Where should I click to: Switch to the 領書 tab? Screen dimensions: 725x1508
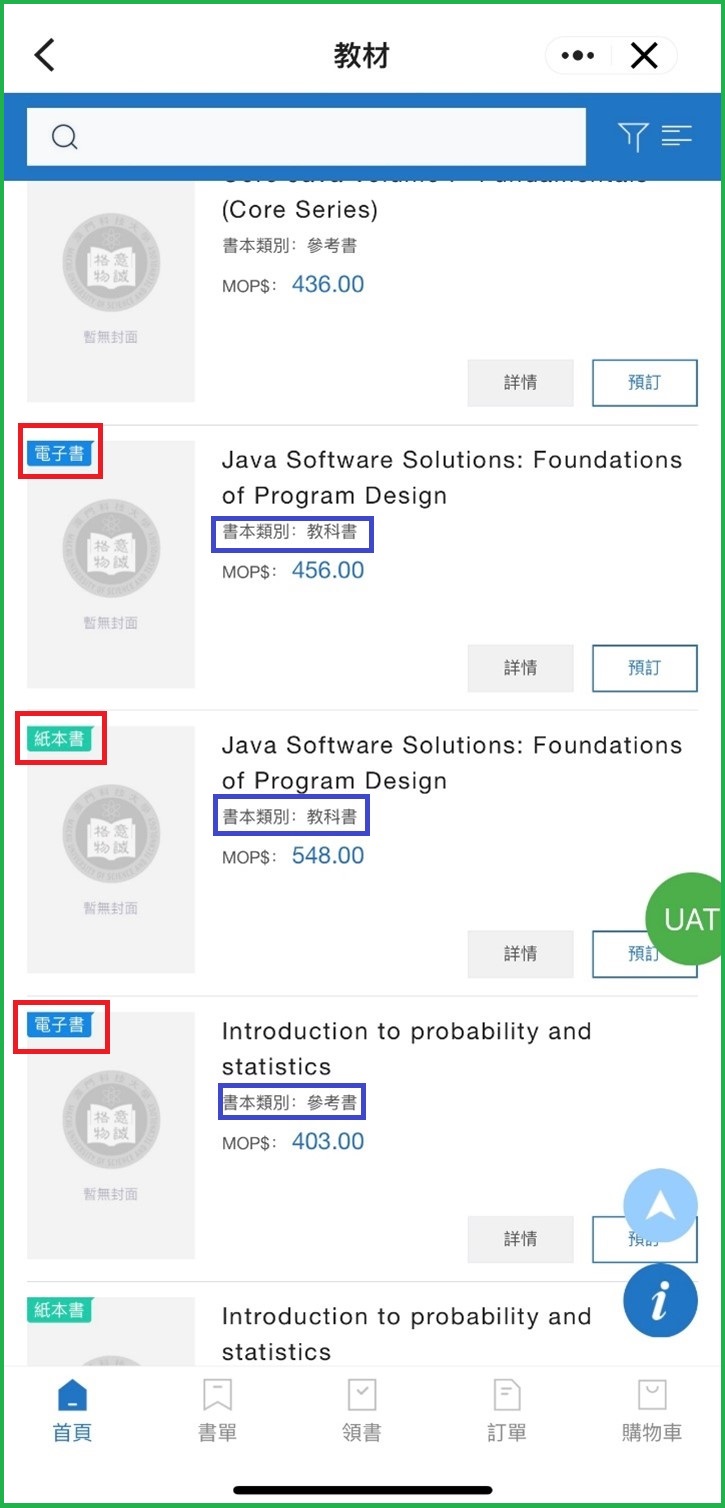361,1410
